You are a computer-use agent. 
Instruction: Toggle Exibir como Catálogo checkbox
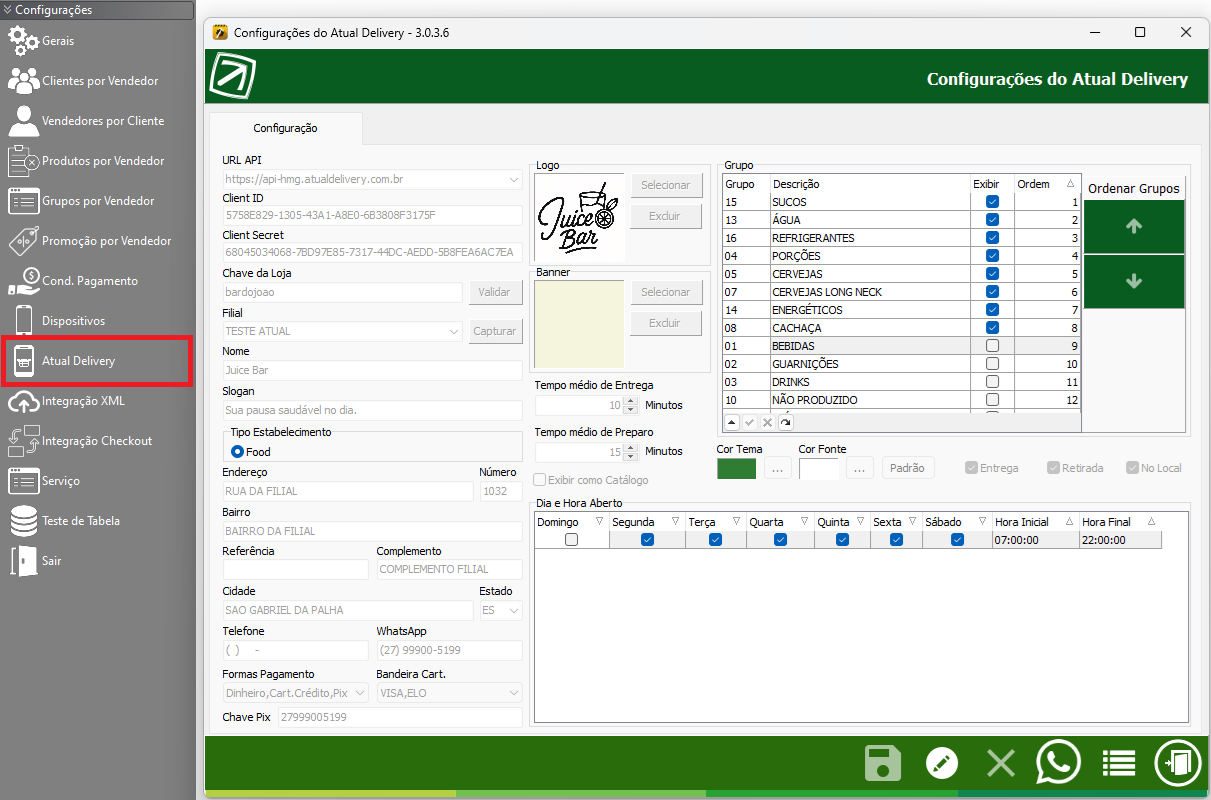coord(540,480)
